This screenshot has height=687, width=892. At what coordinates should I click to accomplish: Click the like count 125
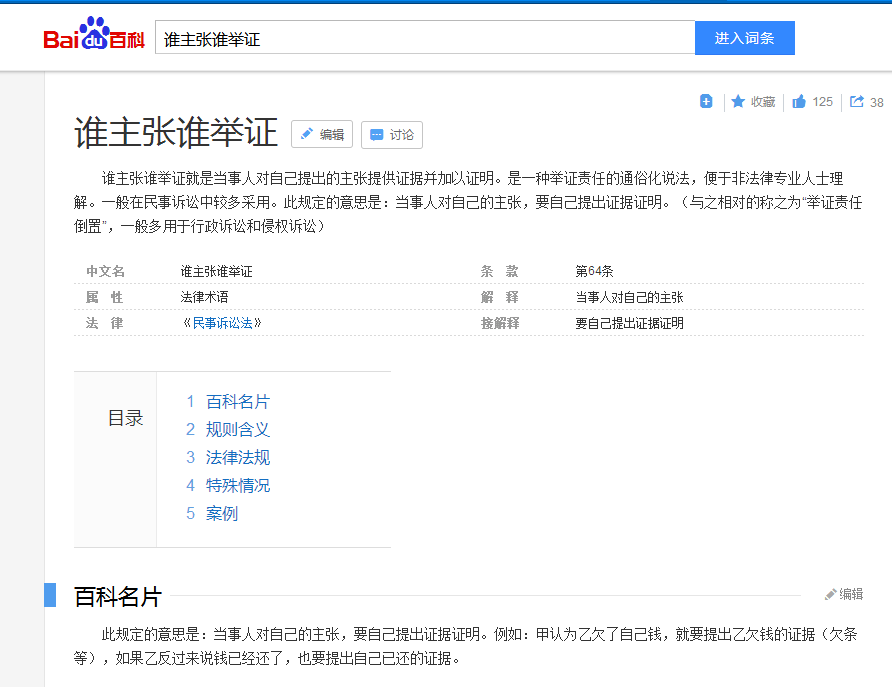822,101
